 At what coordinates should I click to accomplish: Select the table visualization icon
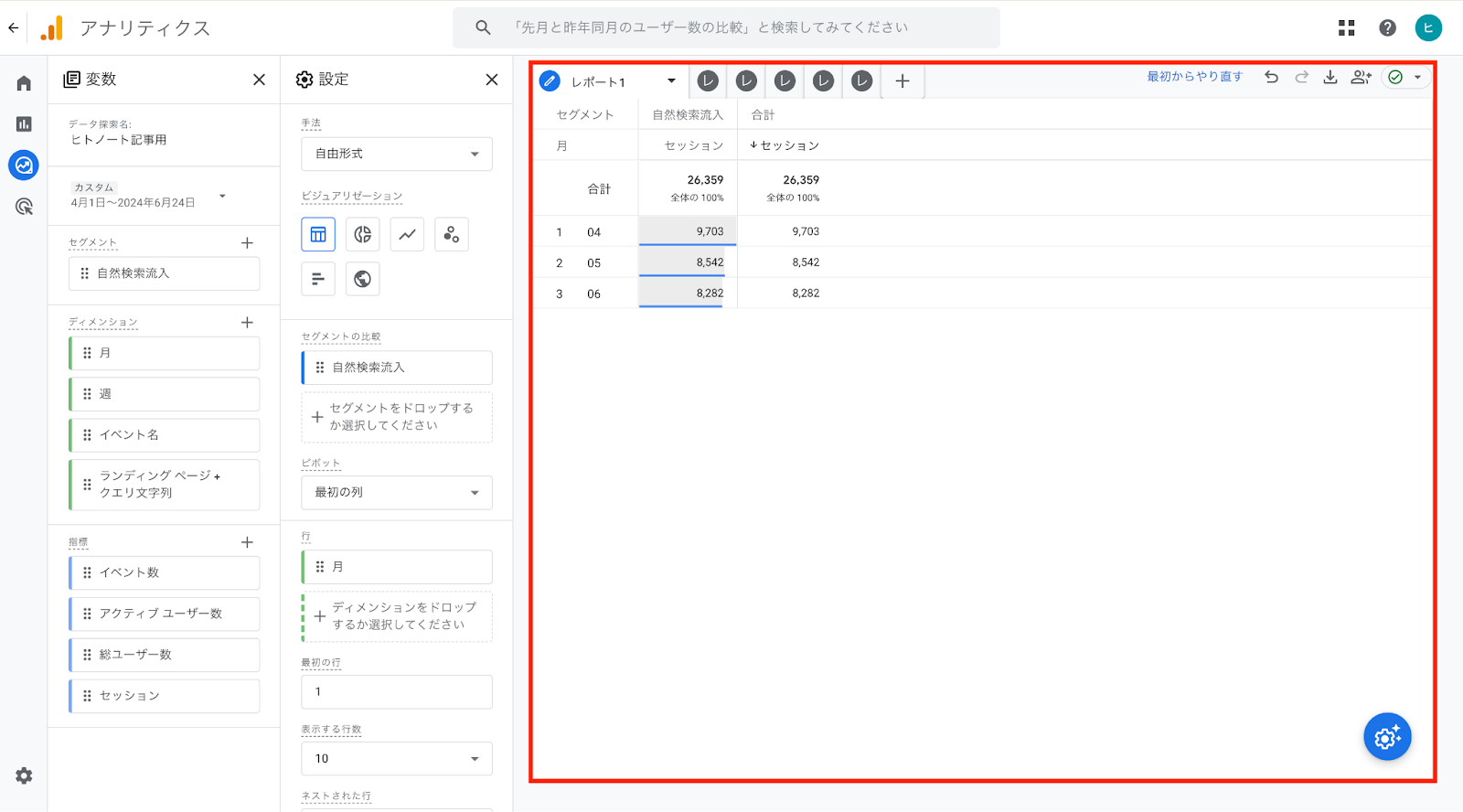click(x=318, y=234)
